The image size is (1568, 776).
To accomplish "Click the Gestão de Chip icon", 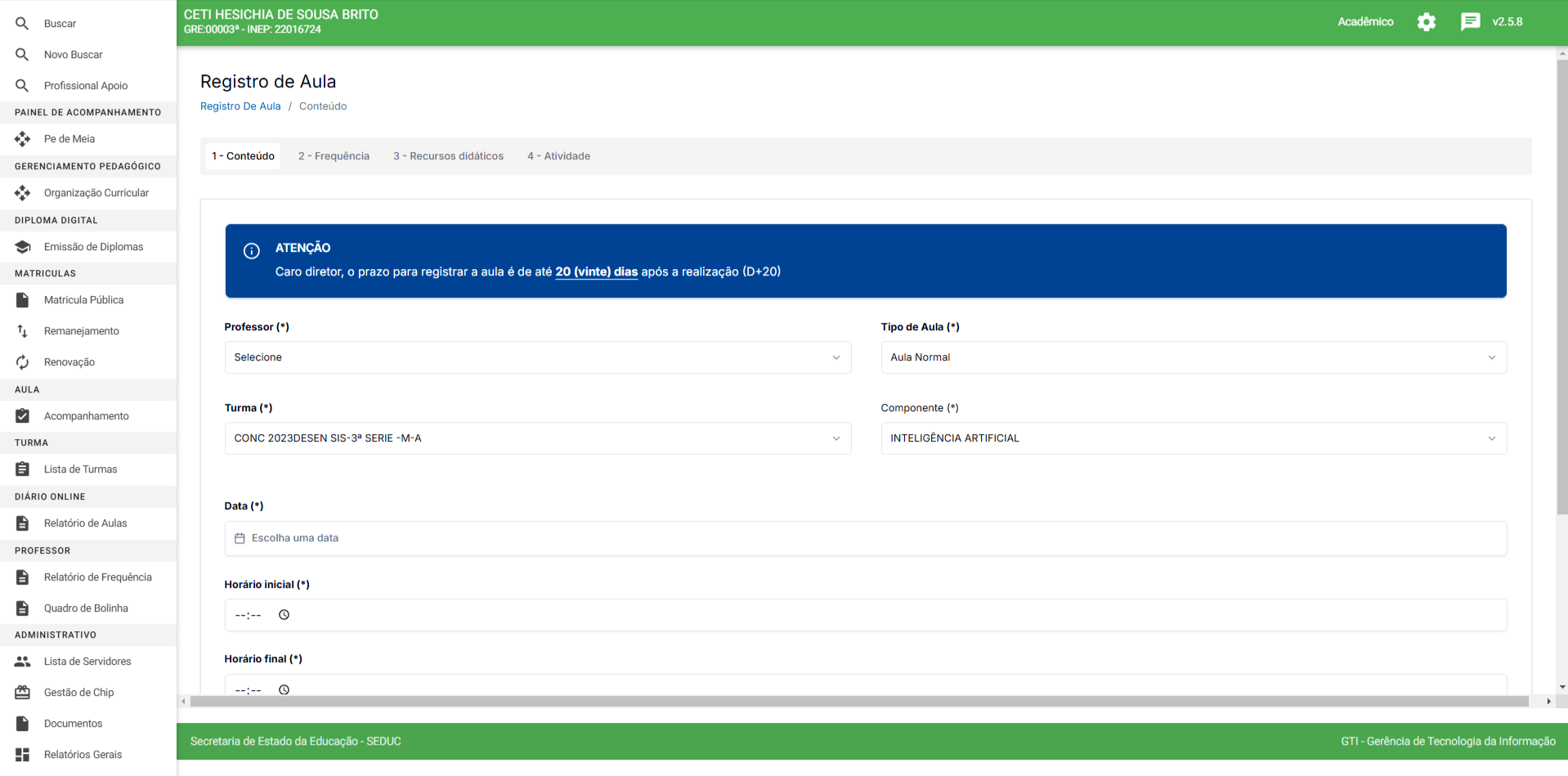I will pos(23,693).
